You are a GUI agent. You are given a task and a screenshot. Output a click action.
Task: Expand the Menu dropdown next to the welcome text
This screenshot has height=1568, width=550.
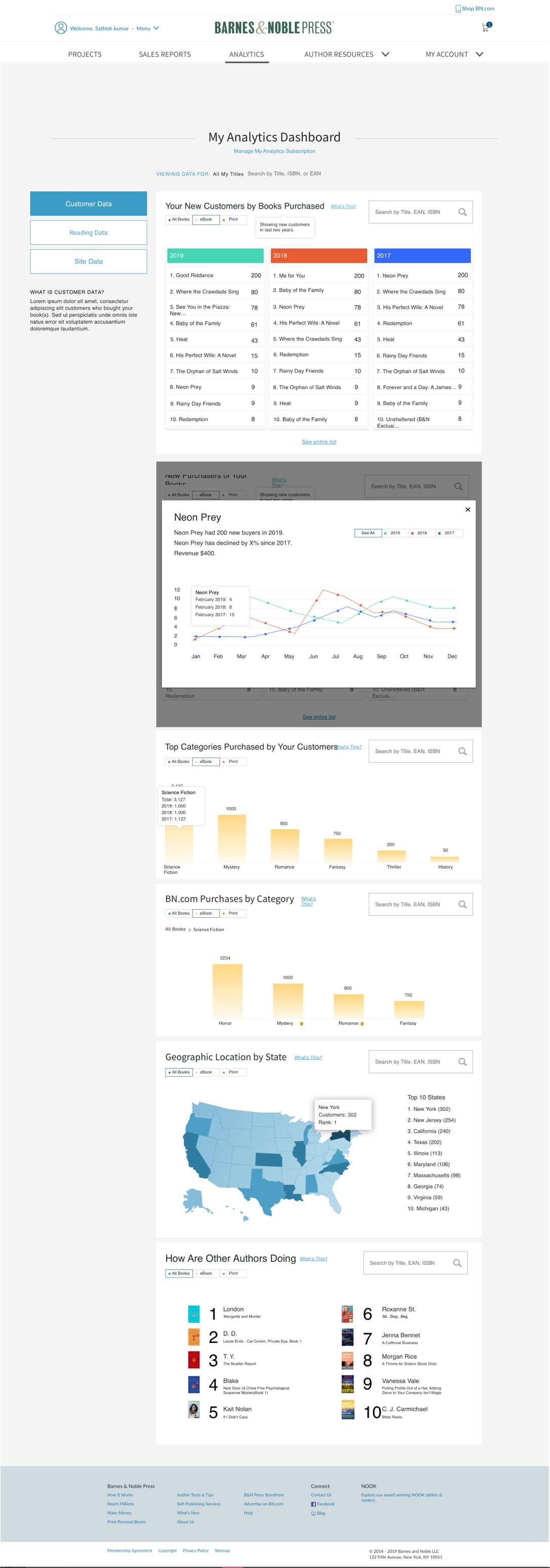[x=148, y=28]
